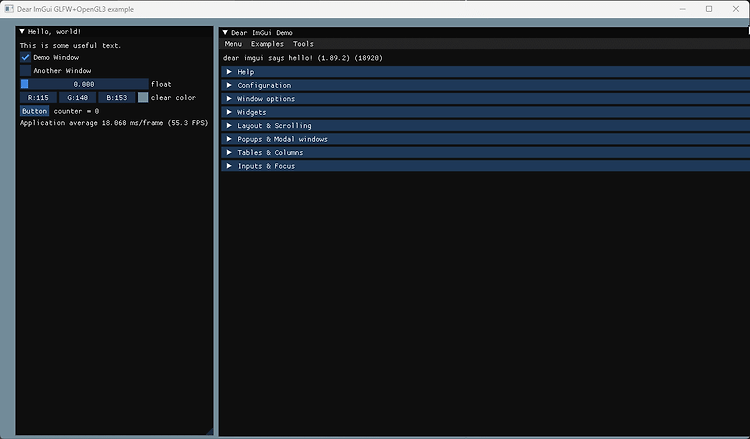Expand Popups & Modal windows section
750x439 pixels.
485,139
